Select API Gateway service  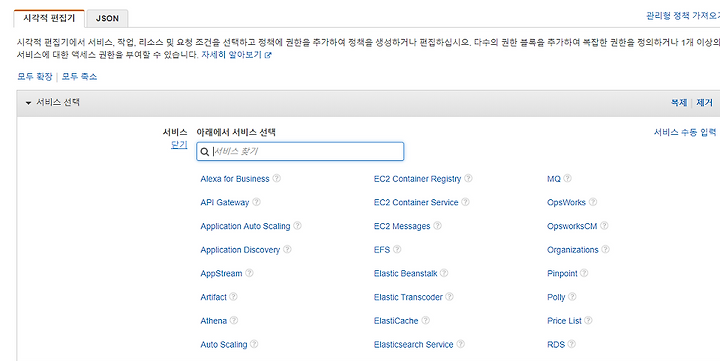pos(225,203)
